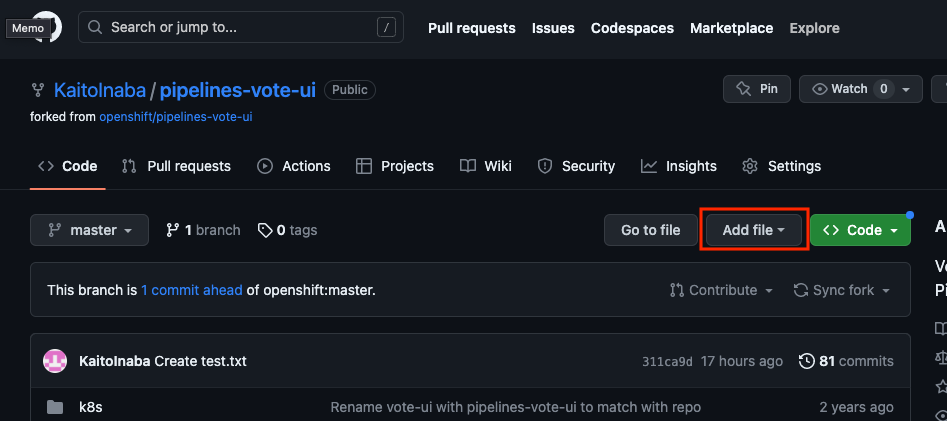Expand the Contribute dropdown
The width and height of the screenshot is (947, 421).
[721, 291]
